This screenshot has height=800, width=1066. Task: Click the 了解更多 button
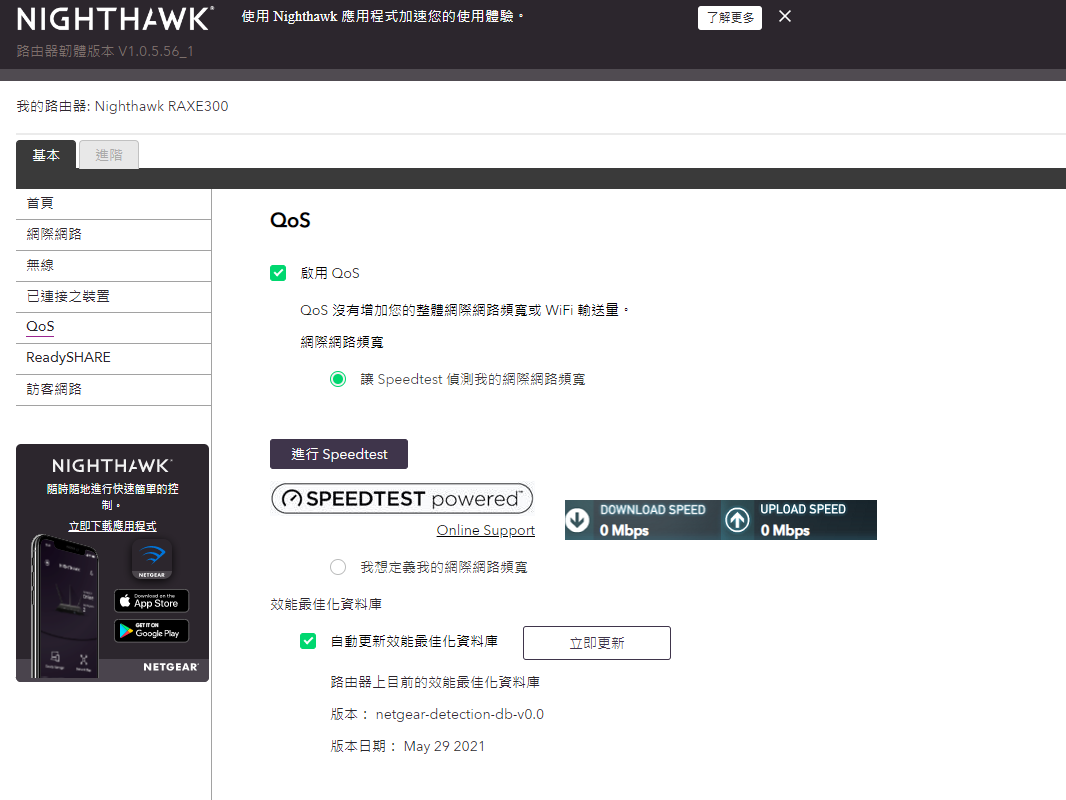pos(729,18)
